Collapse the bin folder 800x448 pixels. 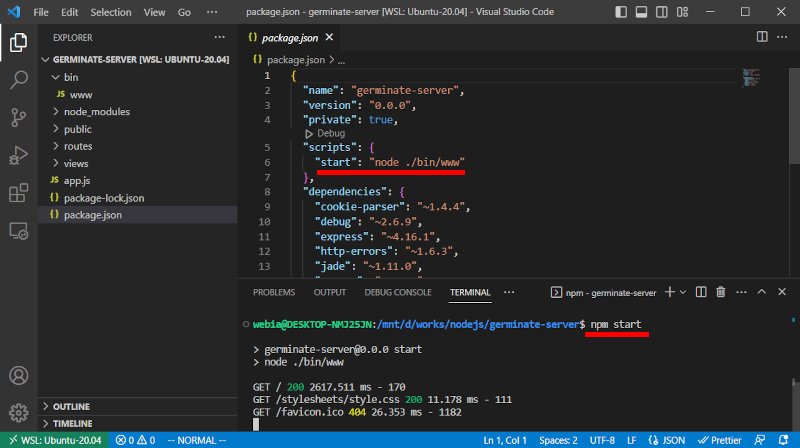point(138,77)
